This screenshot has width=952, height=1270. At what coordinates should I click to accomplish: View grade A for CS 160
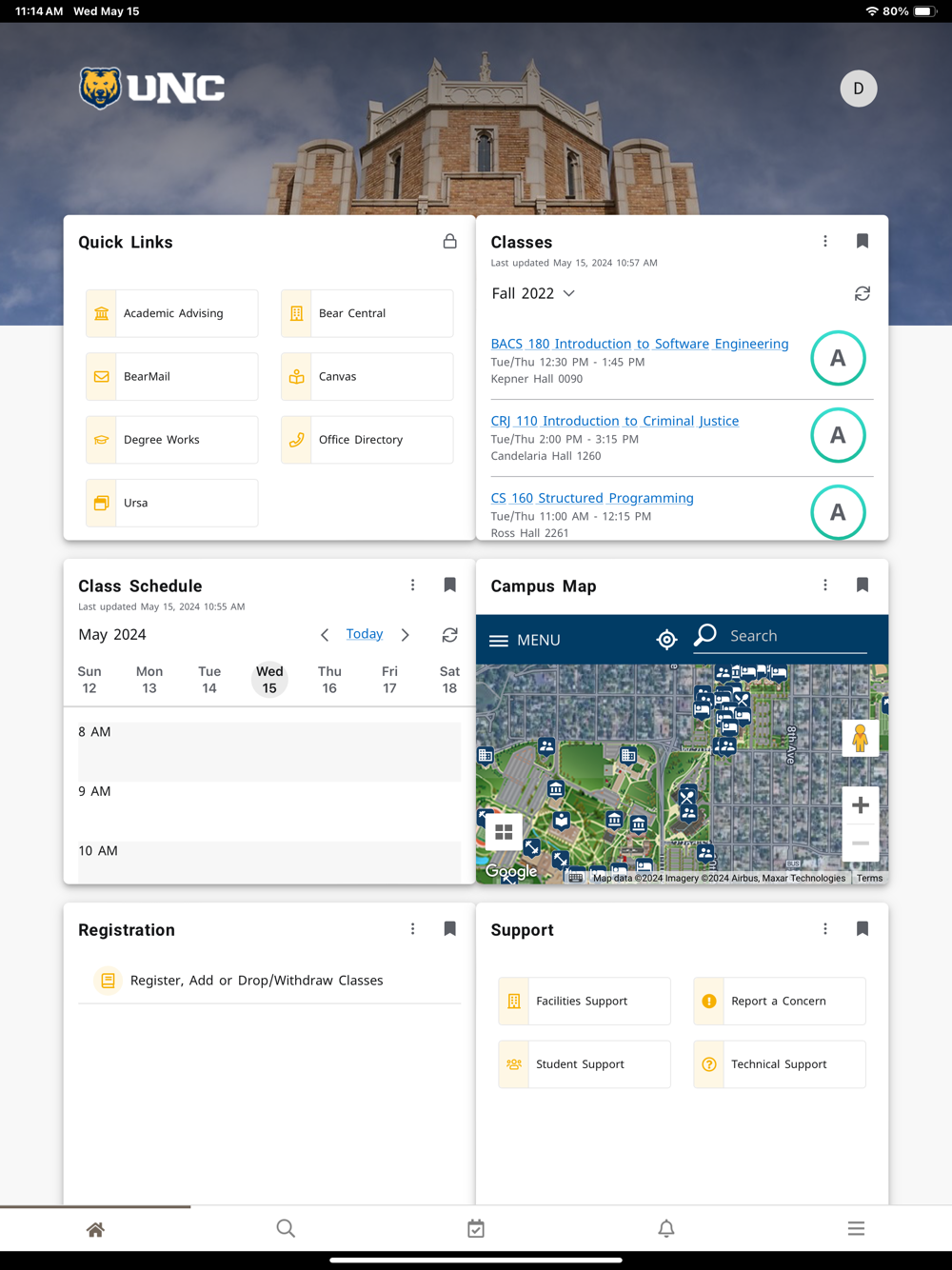tap(838, 512)
